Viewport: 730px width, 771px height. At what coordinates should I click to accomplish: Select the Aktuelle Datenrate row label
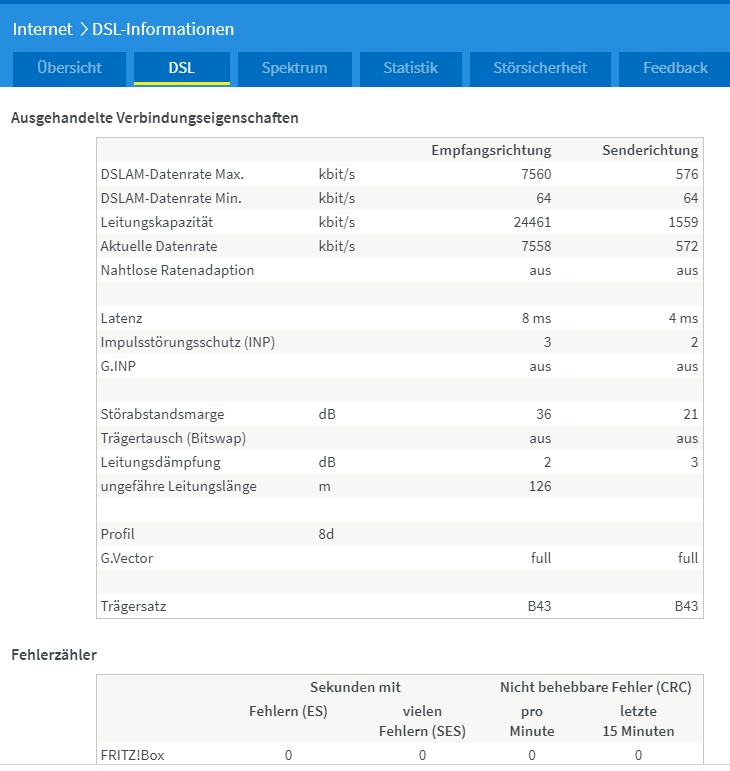pyautogui.click(x=159, y=246)
